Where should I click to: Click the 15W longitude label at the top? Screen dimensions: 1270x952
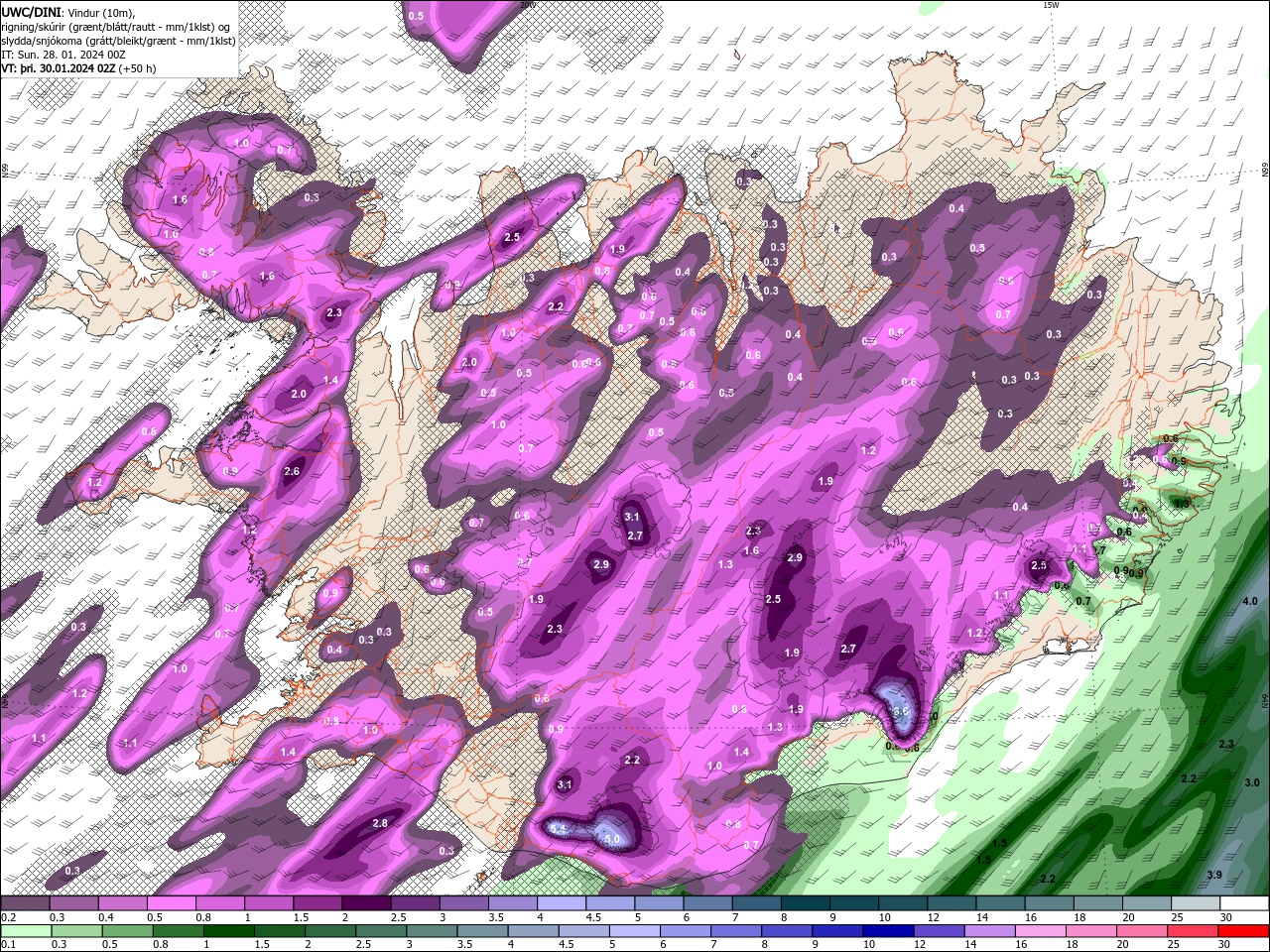point(1050,5)
